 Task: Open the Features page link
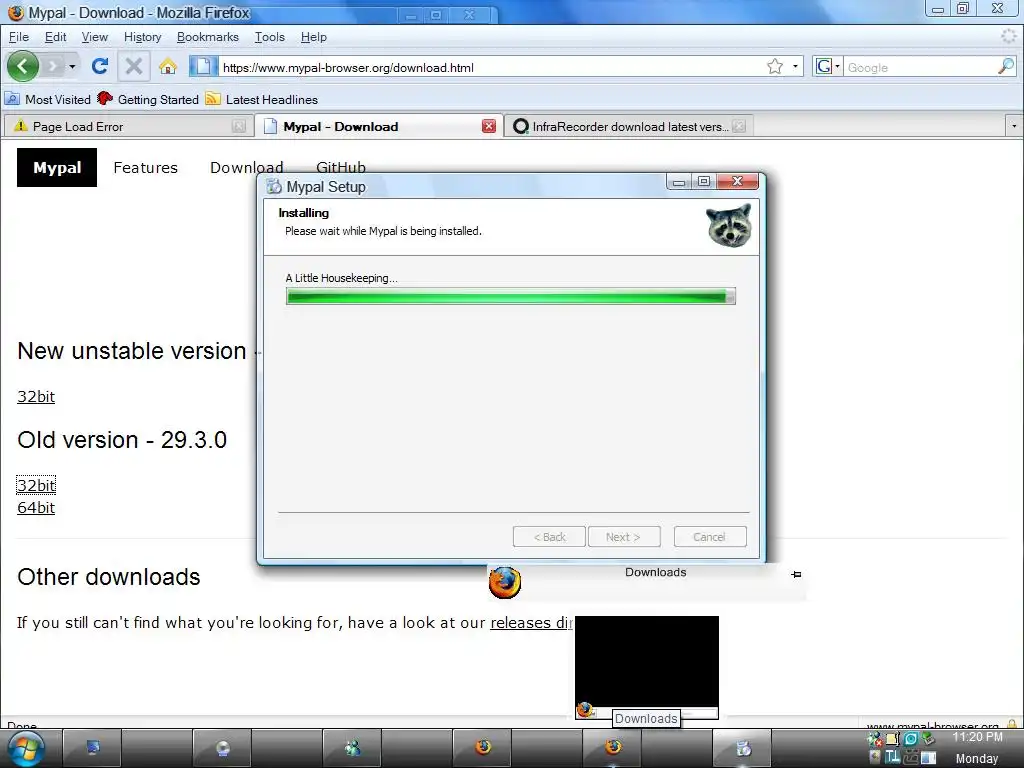pyautogui.click(x=145, y=168)
